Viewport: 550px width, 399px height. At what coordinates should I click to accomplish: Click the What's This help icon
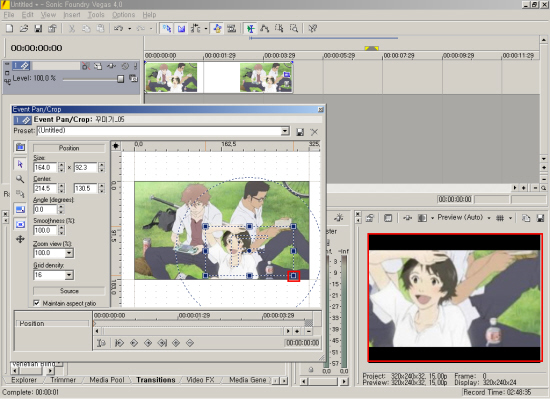(x=313, y=28)
